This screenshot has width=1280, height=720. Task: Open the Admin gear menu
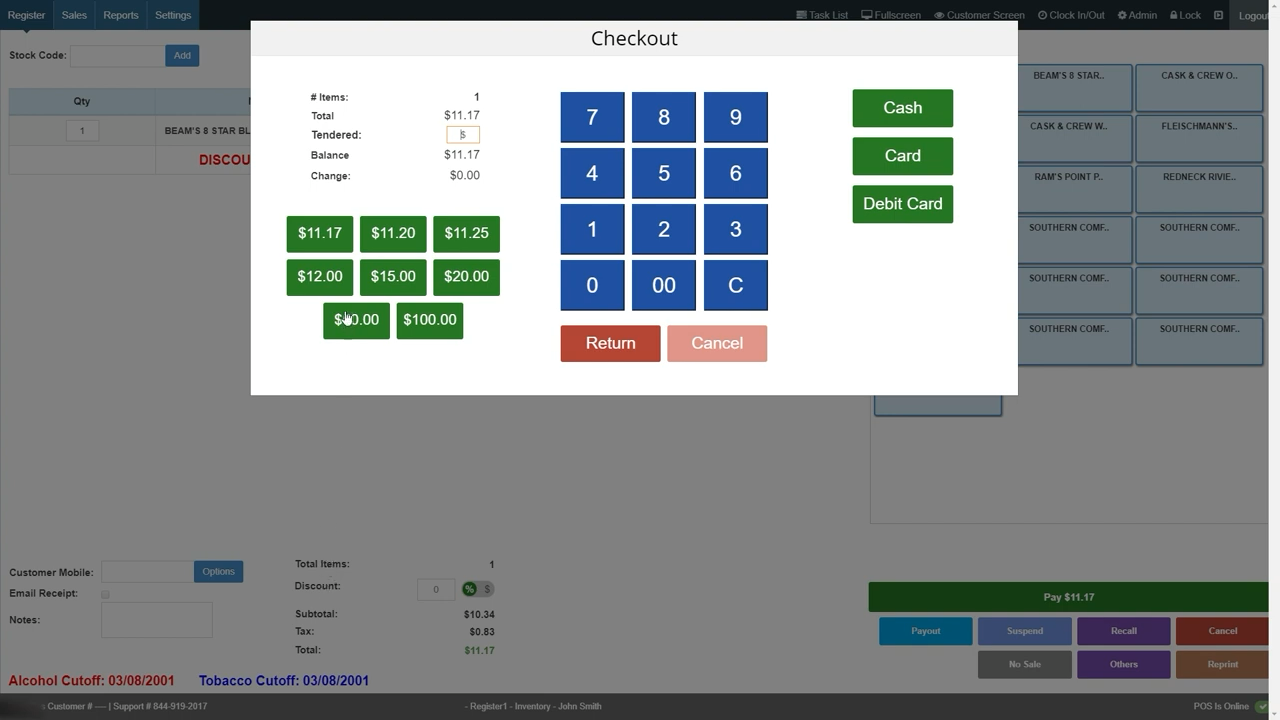1137,15
